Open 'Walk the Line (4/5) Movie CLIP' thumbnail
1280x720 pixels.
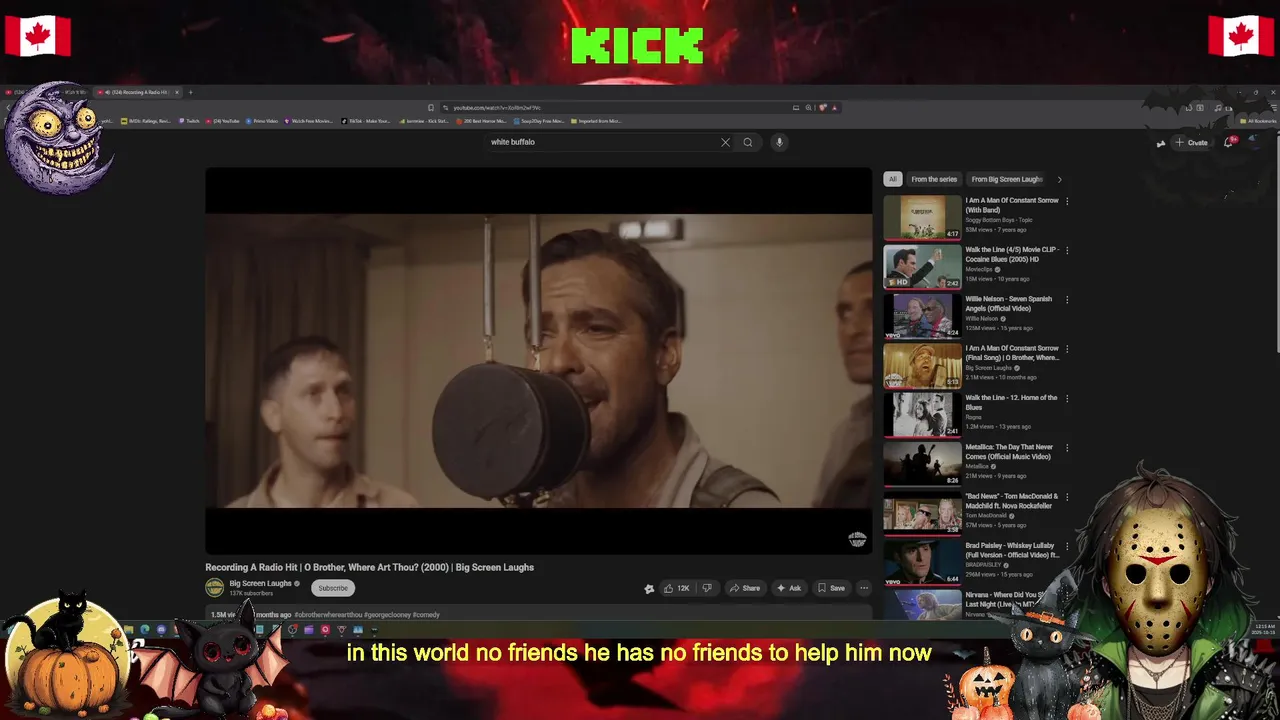pos(922,266)
